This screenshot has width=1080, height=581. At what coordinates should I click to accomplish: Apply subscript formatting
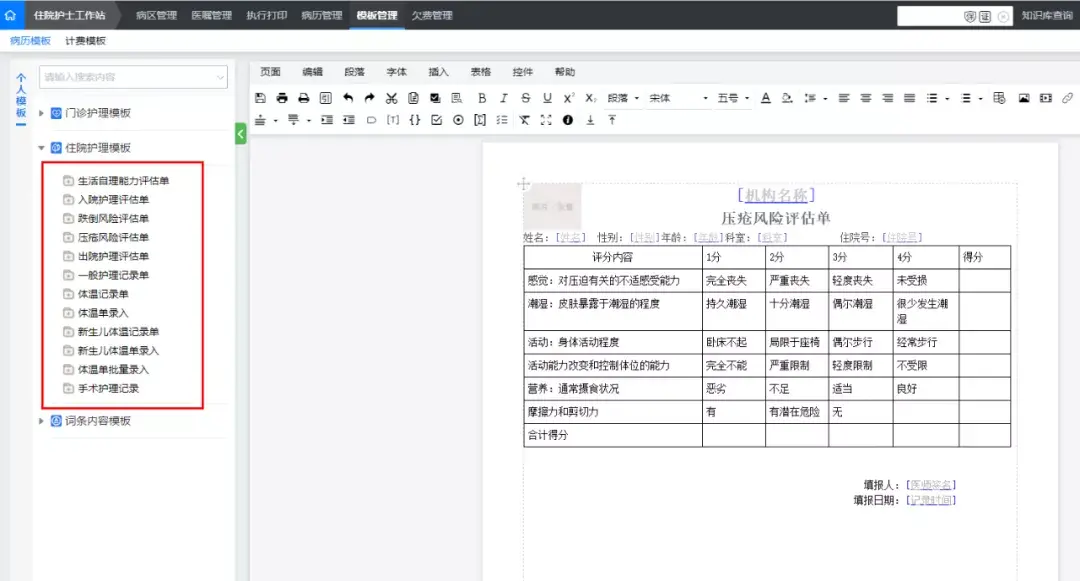tap(590, 98)
